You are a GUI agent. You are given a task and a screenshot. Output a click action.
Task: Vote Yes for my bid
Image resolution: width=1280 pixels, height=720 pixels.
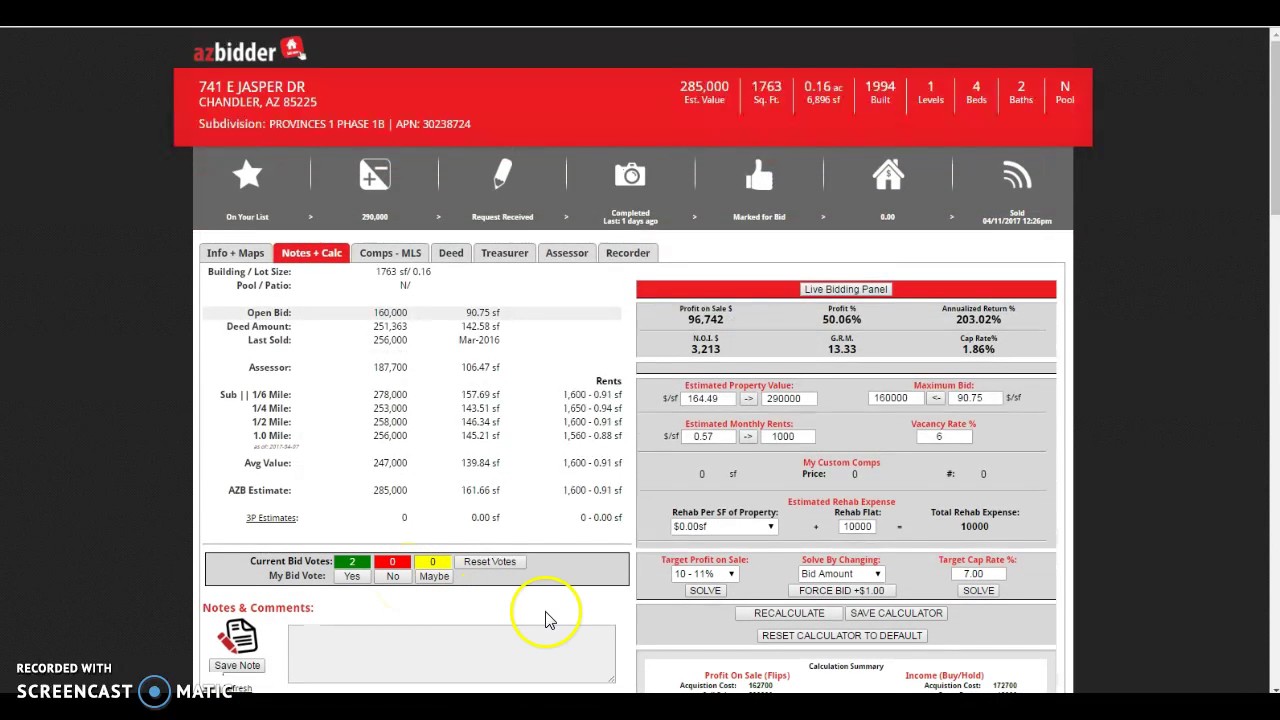click(x=352, y=576)
